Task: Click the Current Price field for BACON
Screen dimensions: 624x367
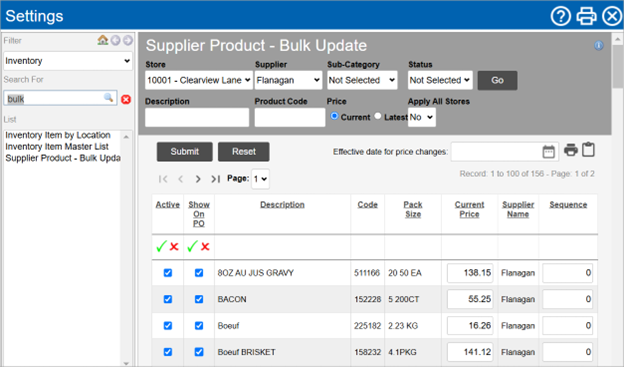Action: click(470, 299)
